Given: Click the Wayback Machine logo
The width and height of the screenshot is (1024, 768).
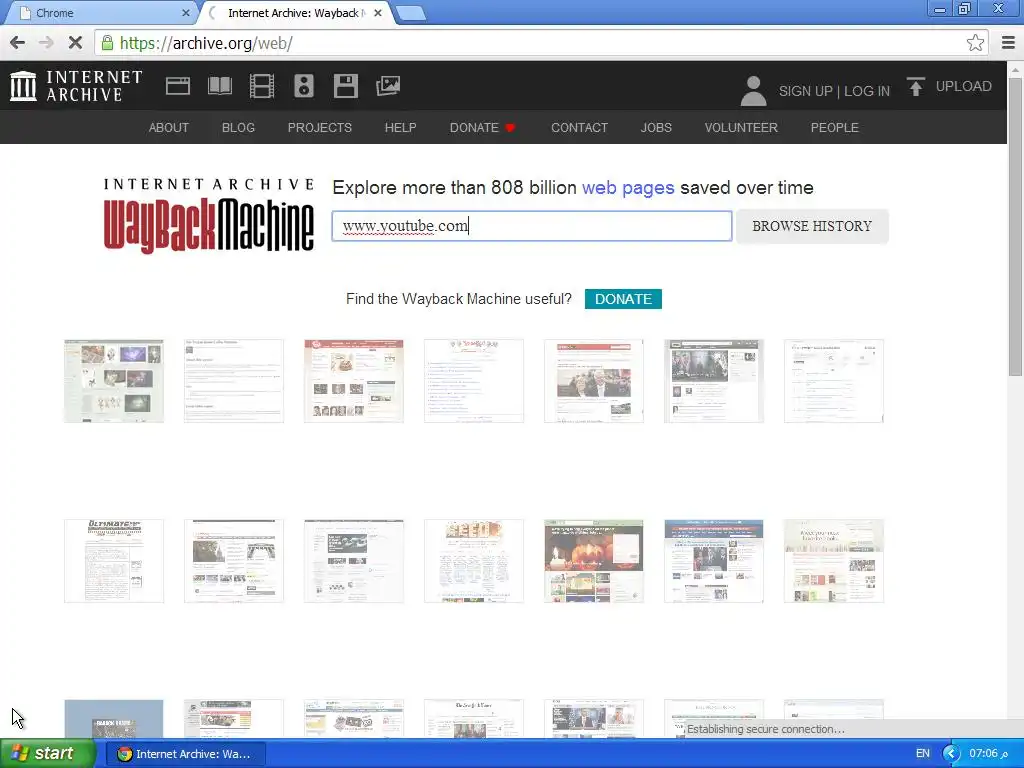Looking at the screenshot, I should click(x=208, y=216).
